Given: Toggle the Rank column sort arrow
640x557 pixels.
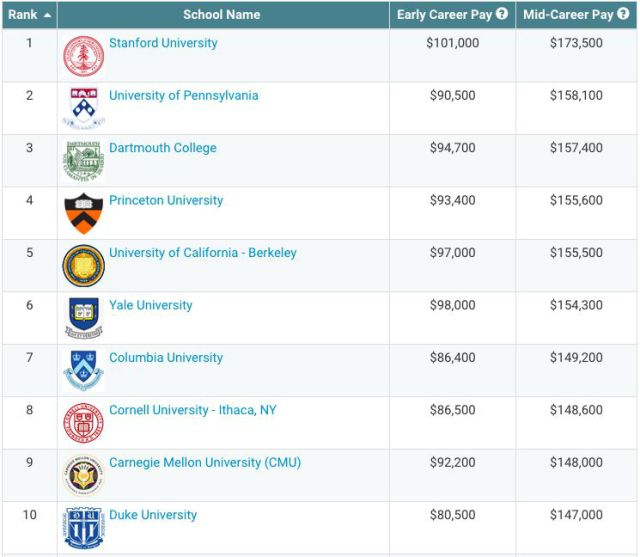Looking at the screenshot, I should point(47,15).
